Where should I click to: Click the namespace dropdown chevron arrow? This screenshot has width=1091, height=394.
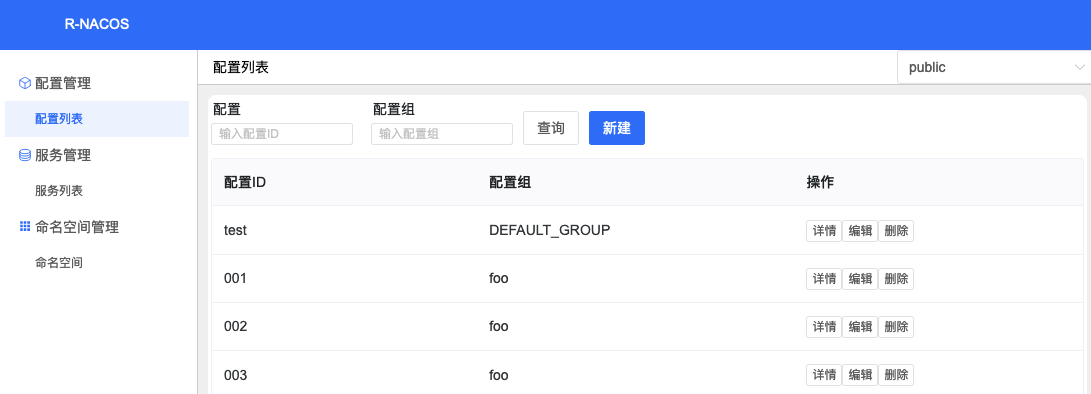tap(1079, 68)
